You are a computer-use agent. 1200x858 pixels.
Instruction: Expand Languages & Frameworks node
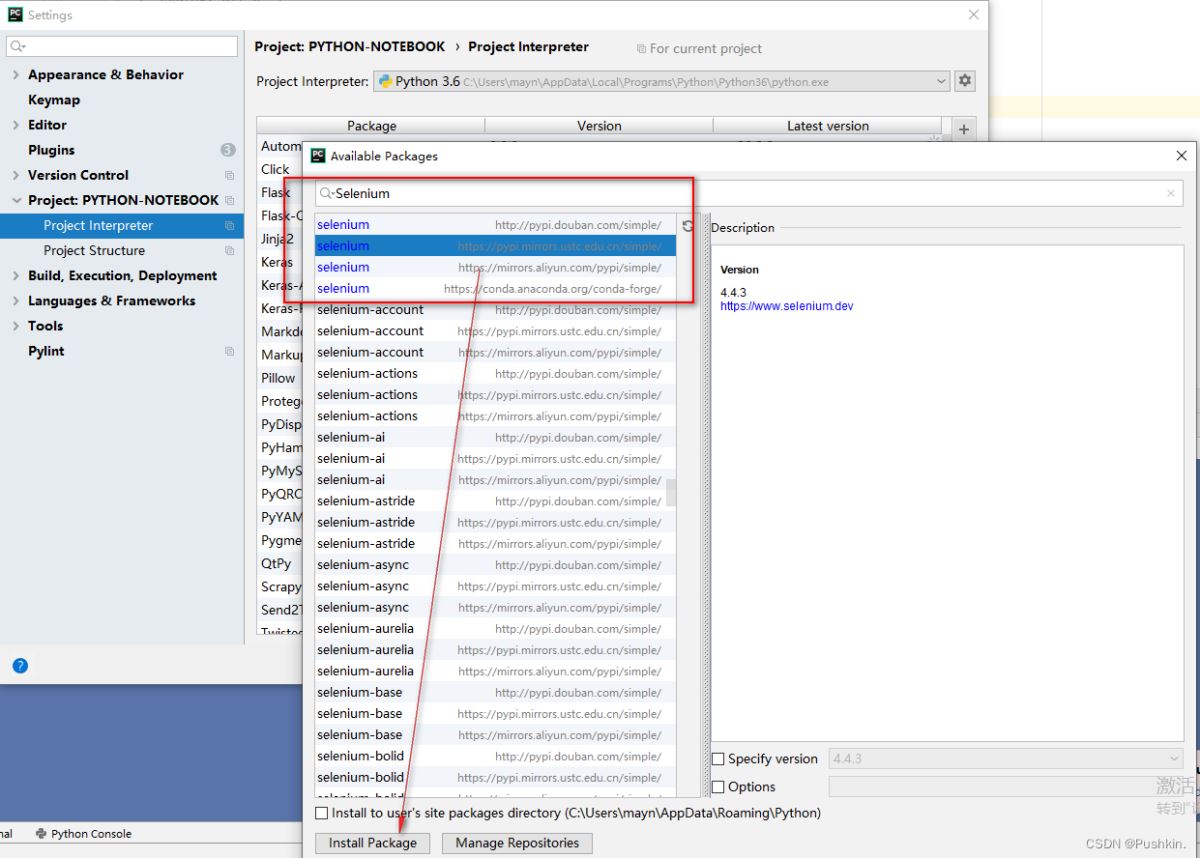[16, 301]
